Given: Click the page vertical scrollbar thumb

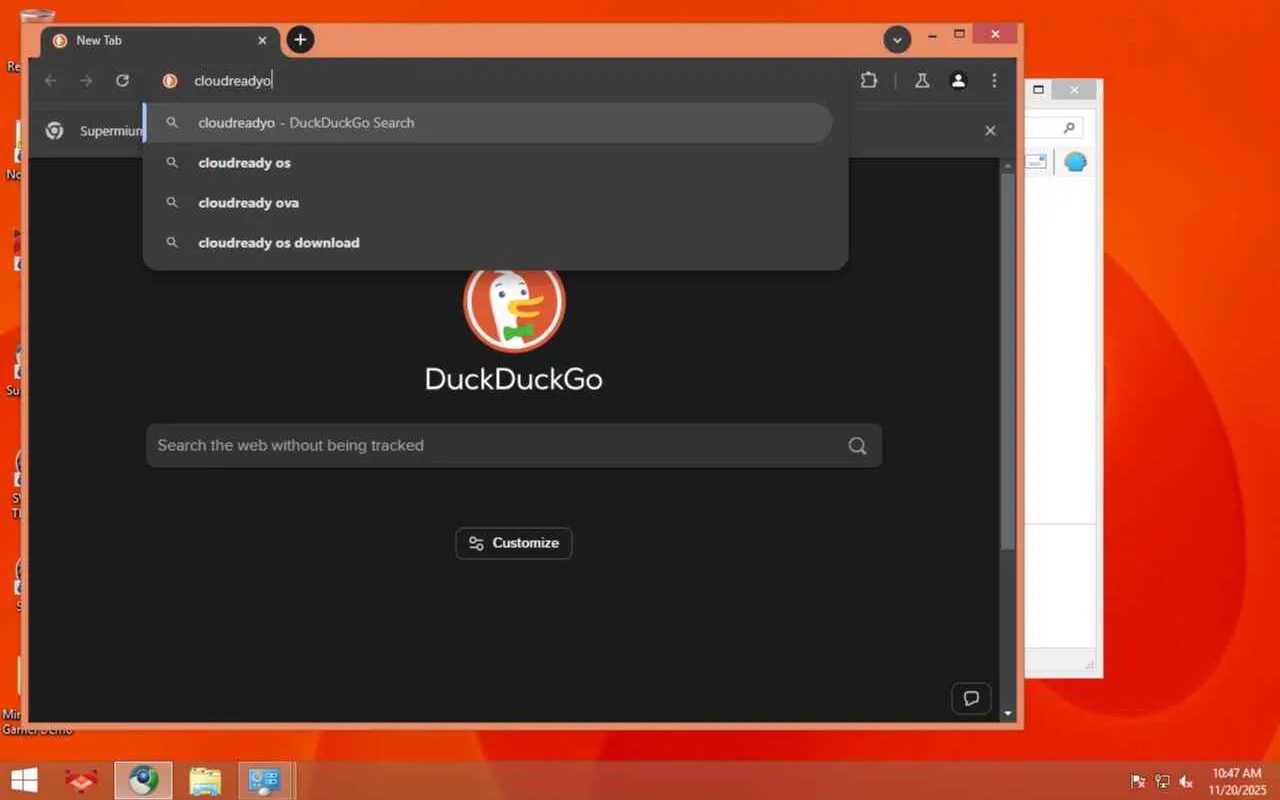Looking at the screenshot, I should [x=1008, y=363].
